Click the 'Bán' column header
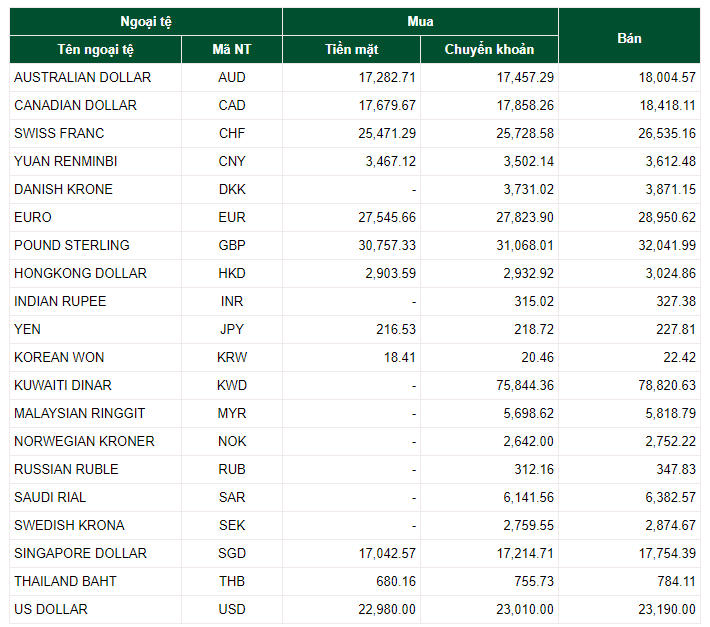This screenshot has width=710, height=627. pos(629,37)
